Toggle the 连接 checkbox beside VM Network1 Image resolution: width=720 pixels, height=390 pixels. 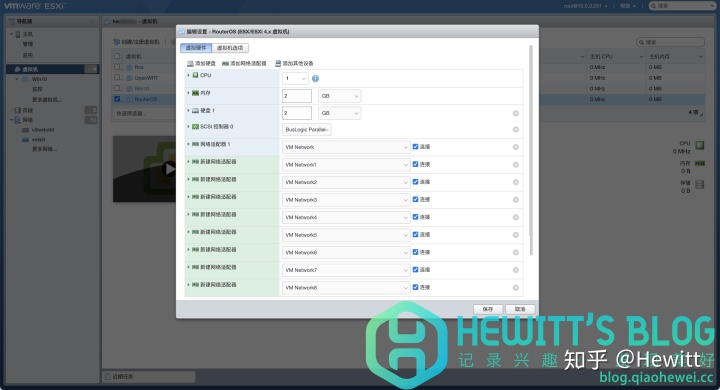416,164
